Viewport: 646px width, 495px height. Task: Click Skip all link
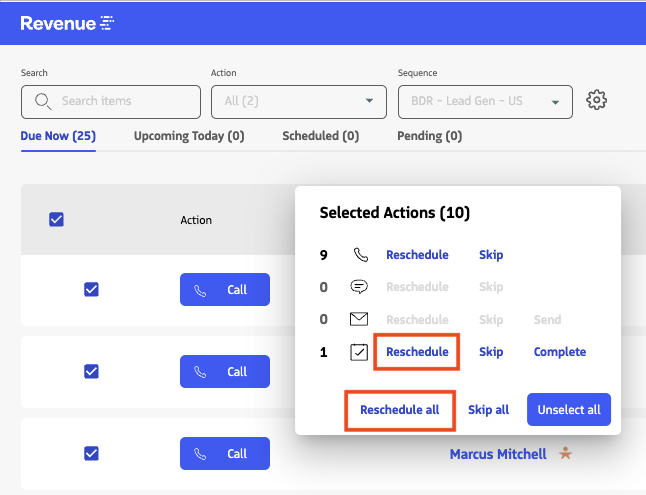[488, 410]
